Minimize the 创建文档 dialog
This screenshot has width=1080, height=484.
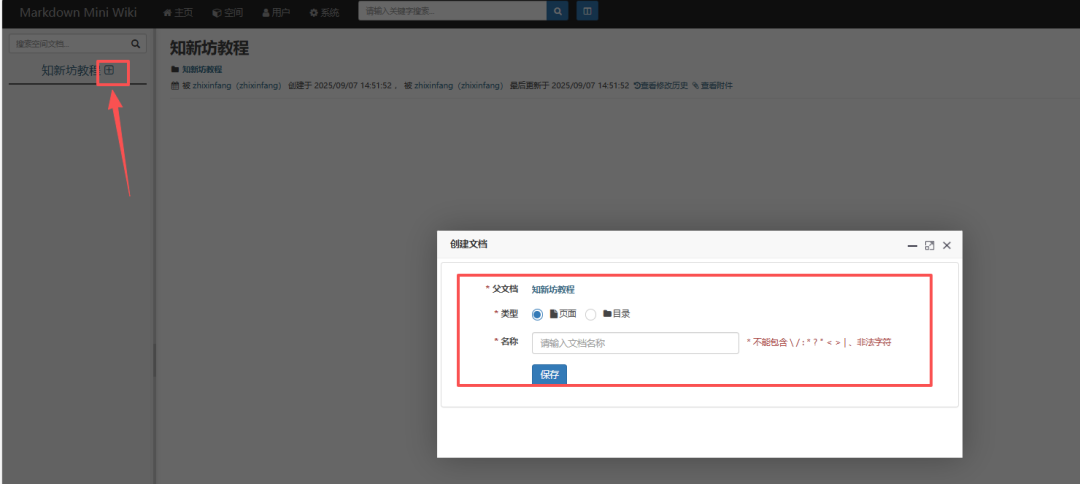pos(912,245)
